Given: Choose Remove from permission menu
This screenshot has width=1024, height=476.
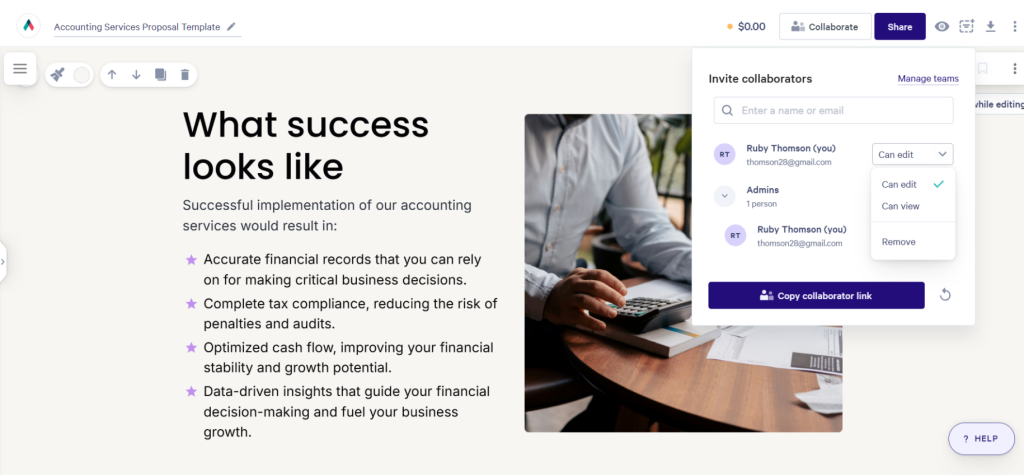Looking at the screenshot, I should 898,242.
